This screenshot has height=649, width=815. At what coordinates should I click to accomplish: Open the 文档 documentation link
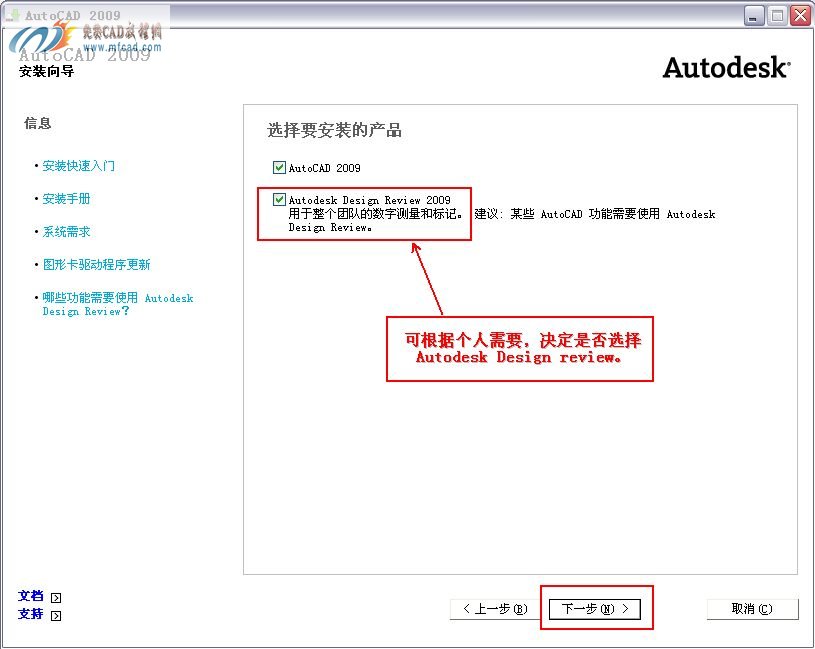31,596
